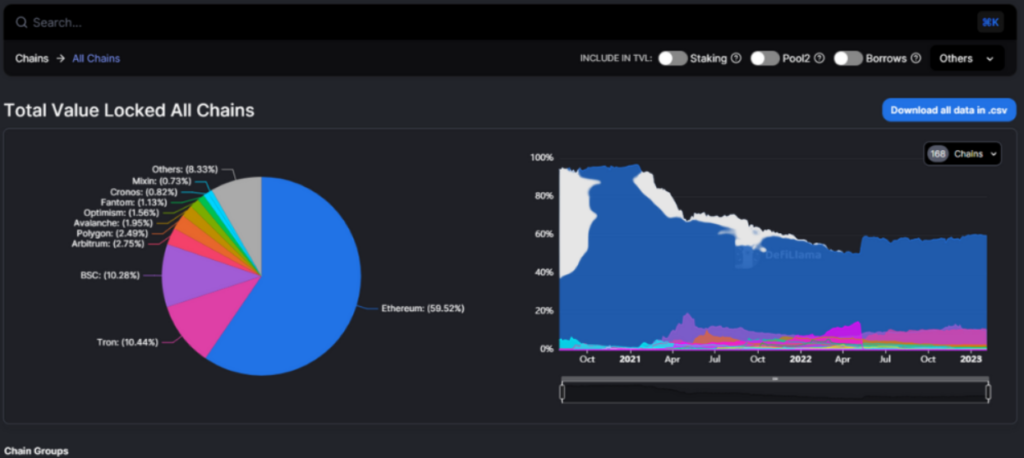The height and width of the screenshot is (458, 1024).
Task: Expand the 168 Chains dropdown
Action: [x=962, y=154]
